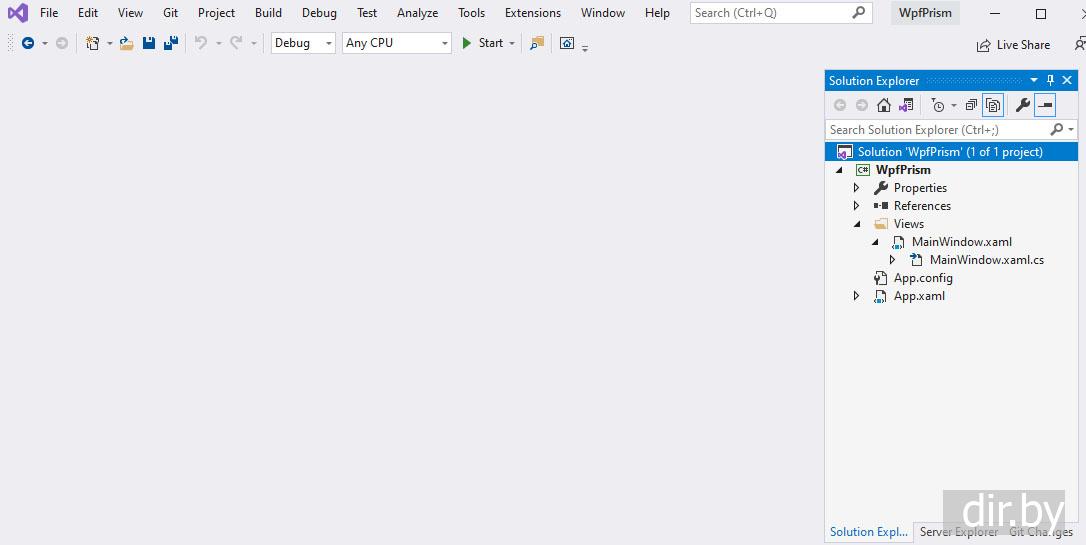Click the New Project toolbar icon
Screen dimensions: 1086x545
point(92,43)
